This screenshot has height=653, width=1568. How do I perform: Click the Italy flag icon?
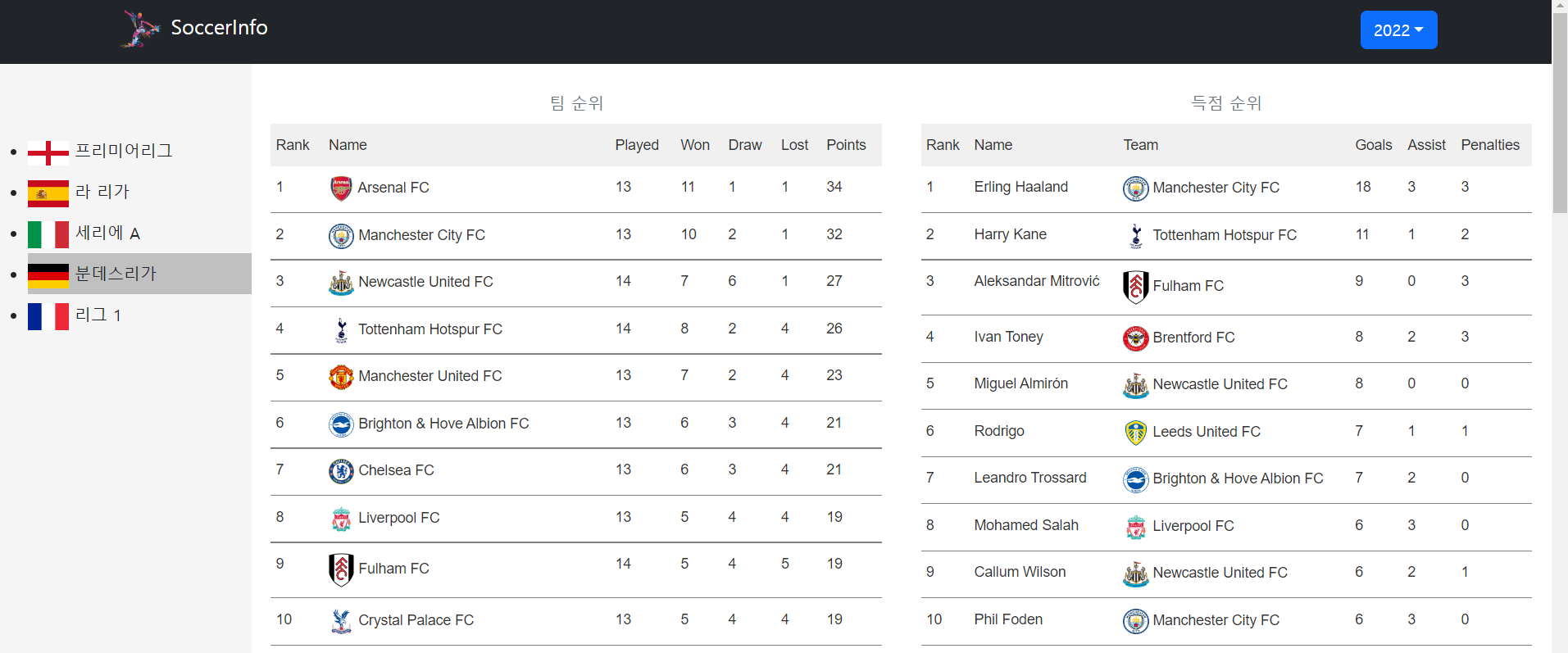point(48,234)
